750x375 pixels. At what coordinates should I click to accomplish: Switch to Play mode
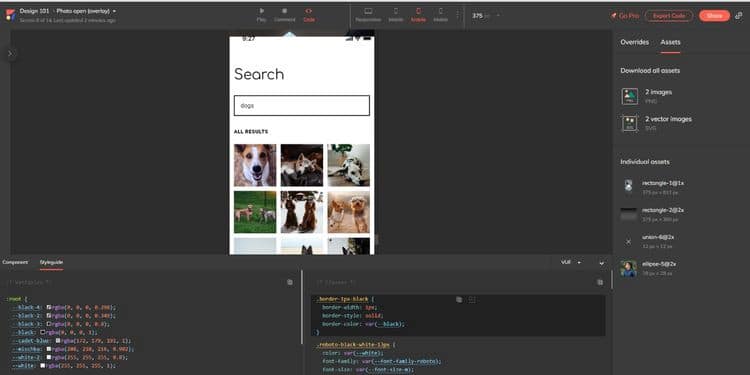[261, 15]
